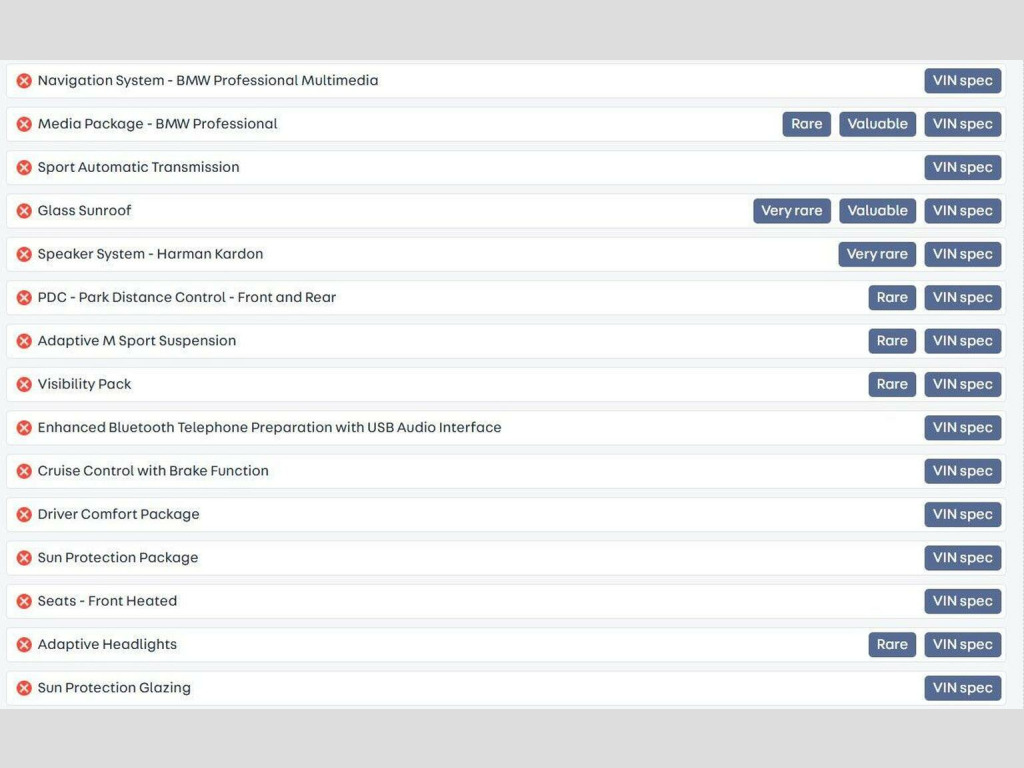Click the red X icon beside Navigation System
Viewport: 1024px width, 768px height.
(24, 81)
